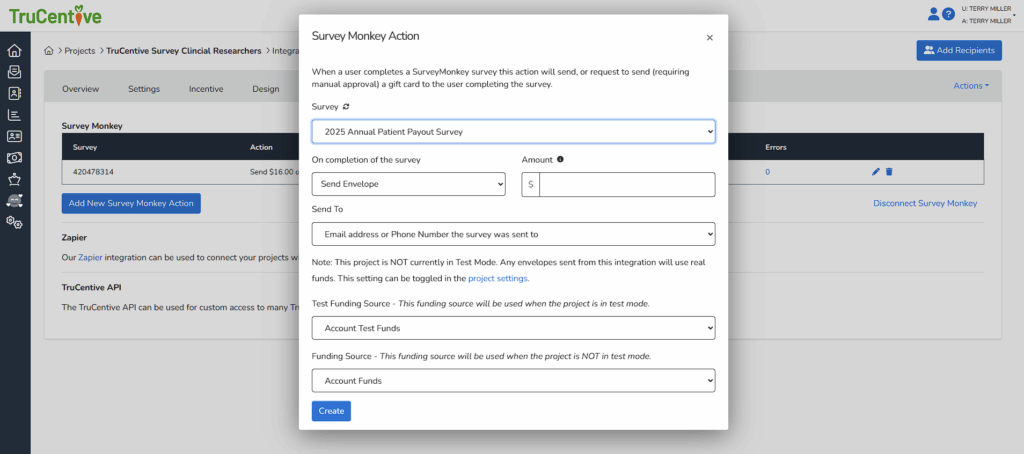
Task: Switch to the Overview tab
Action: [81, 89]
